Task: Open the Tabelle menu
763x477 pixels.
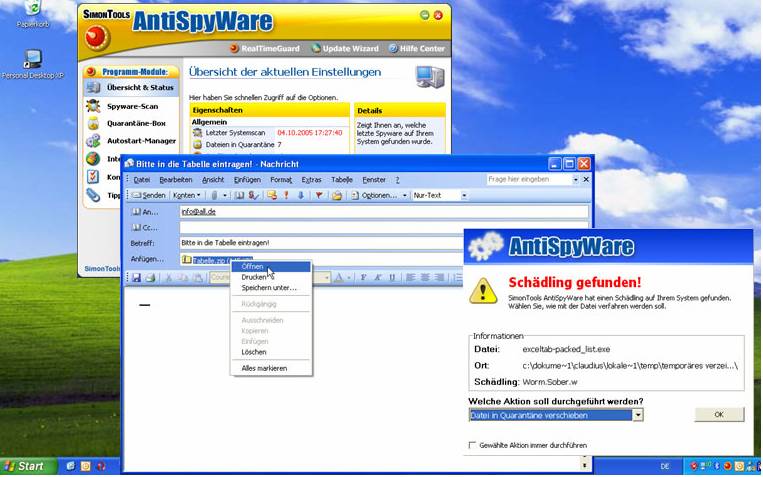Action: [342, 180]
